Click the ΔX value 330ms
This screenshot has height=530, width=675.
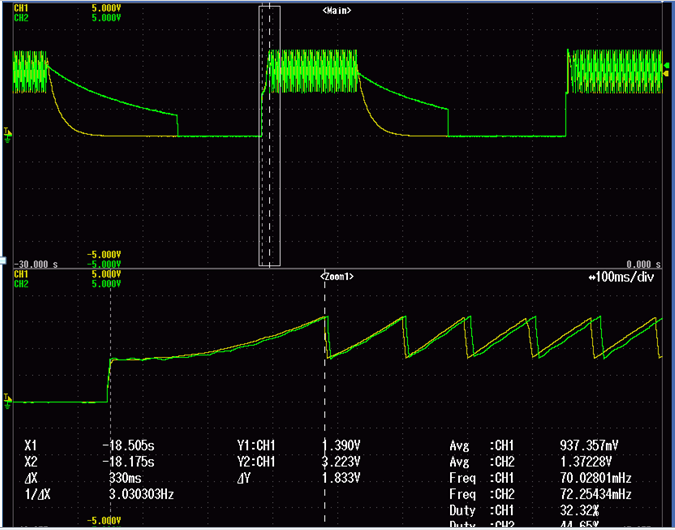point(125,478)
